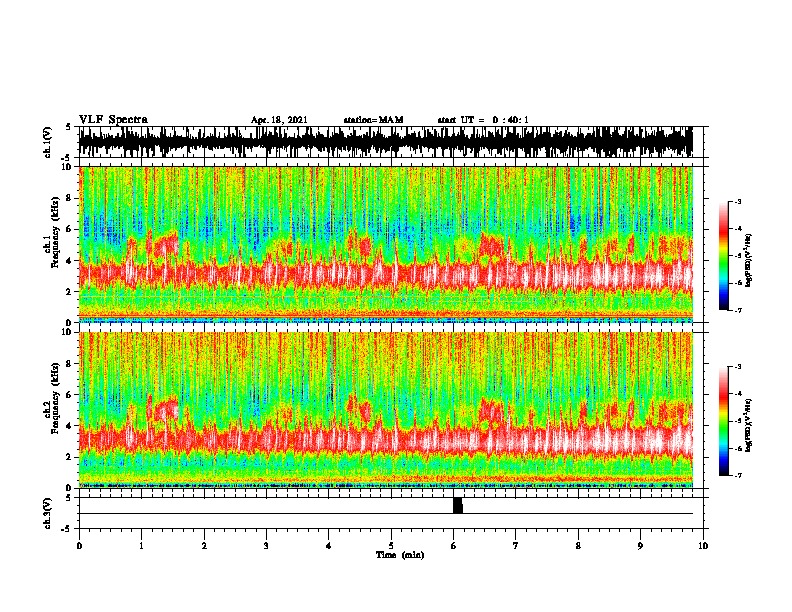Click the log(PSD) label beside ch.1 color bar
This screenshot has width=792, height=612.
[749, 261]
